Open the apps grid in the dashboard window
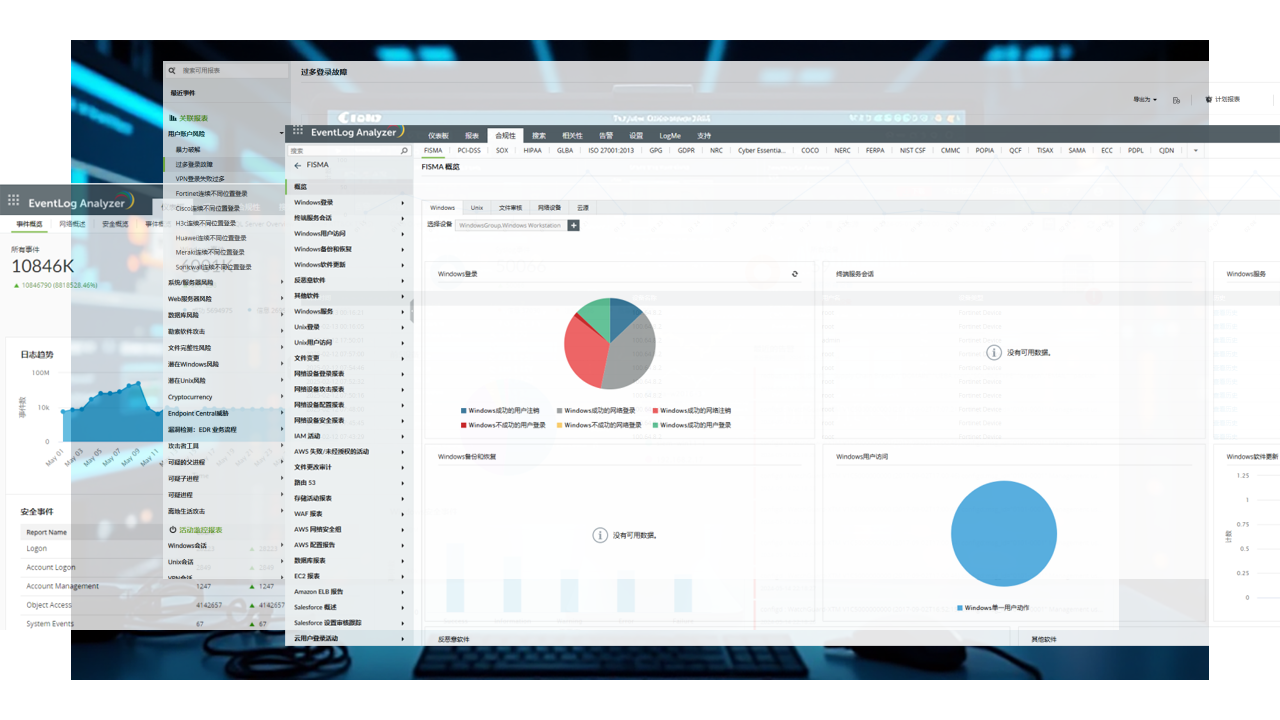Screen dimensions: 1280x720 pos(13,201)
